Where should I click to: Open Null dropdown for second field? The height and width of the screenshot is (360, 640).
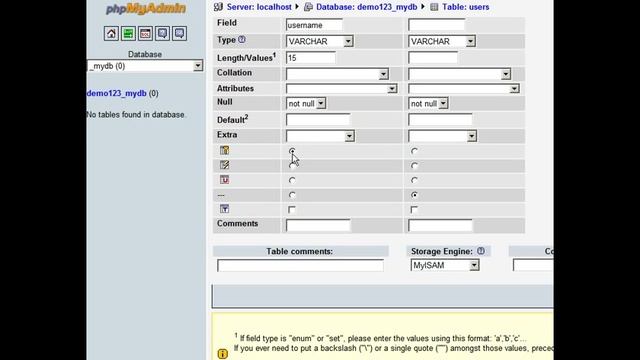pos(428,104)
